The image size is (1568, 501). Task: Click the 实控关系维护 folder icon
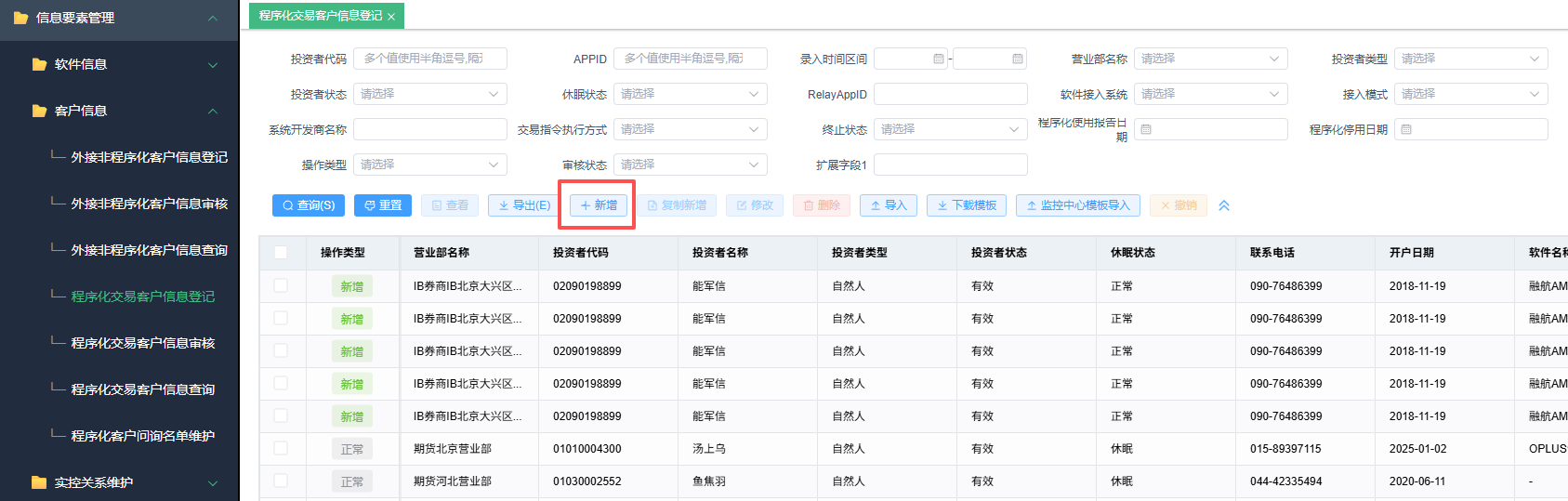39,482
